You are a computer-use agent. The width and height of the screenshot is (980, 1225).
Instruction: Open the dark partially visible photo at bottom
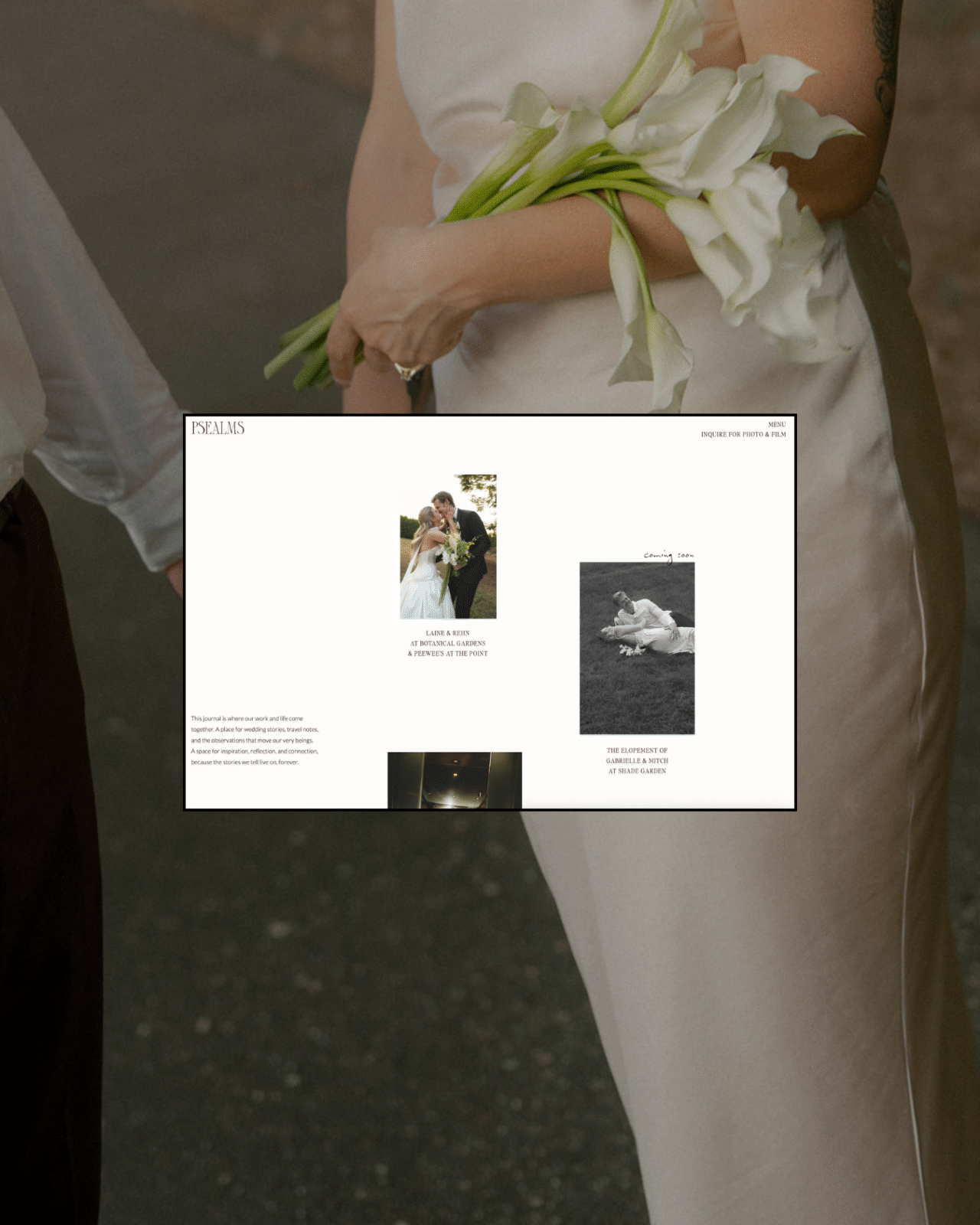pos(454,779)
